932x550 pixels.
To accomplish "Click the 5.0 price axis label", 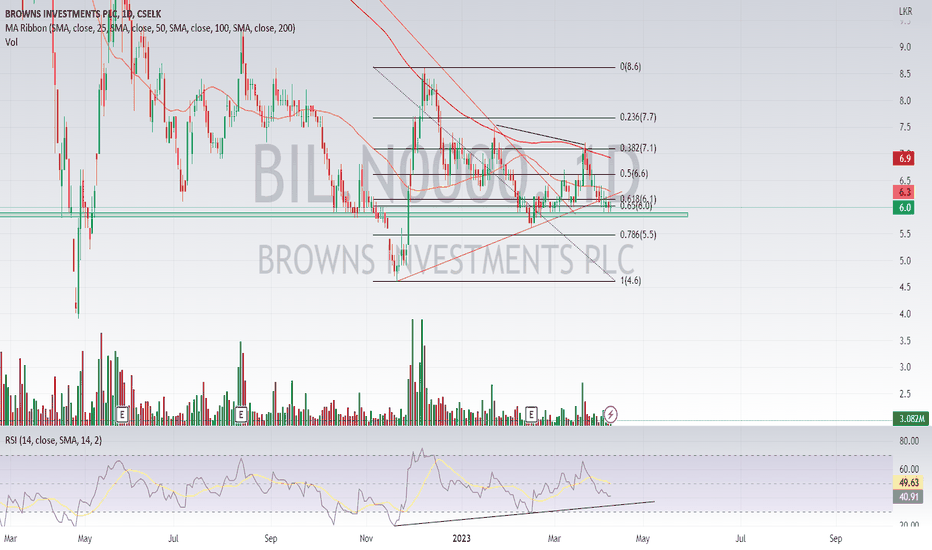I will pos(905,261).
